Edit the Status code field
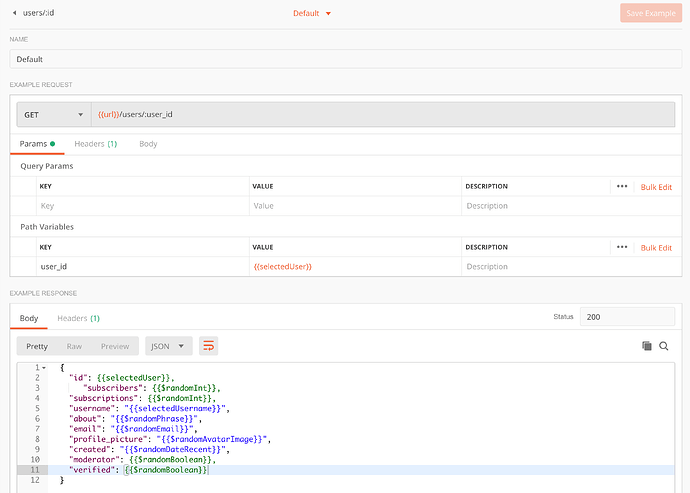The height and width of the screenshot is (493, 690). (x=627, y=317)
